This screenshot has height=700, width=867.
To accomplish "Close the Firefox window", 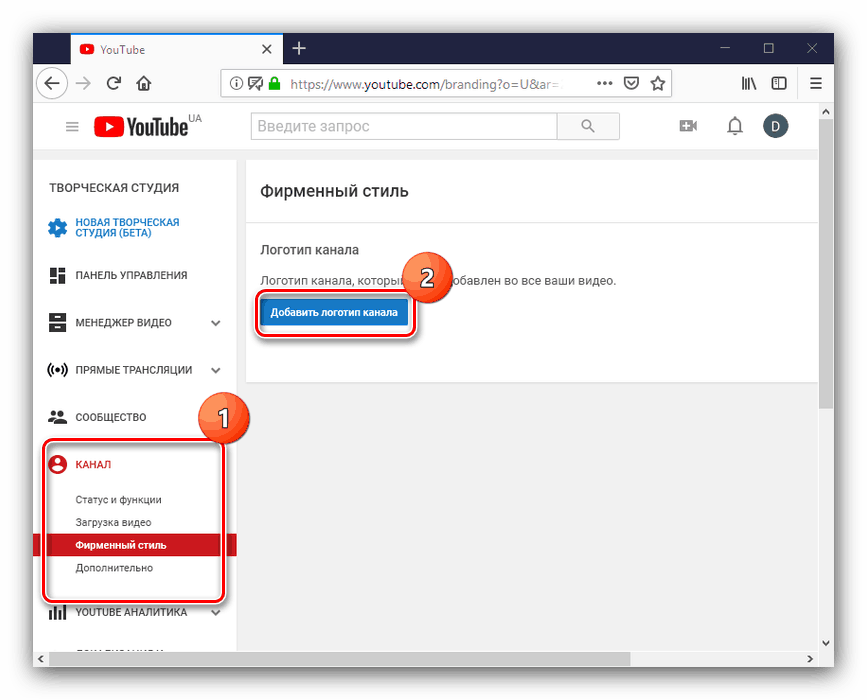I will 812,49.
